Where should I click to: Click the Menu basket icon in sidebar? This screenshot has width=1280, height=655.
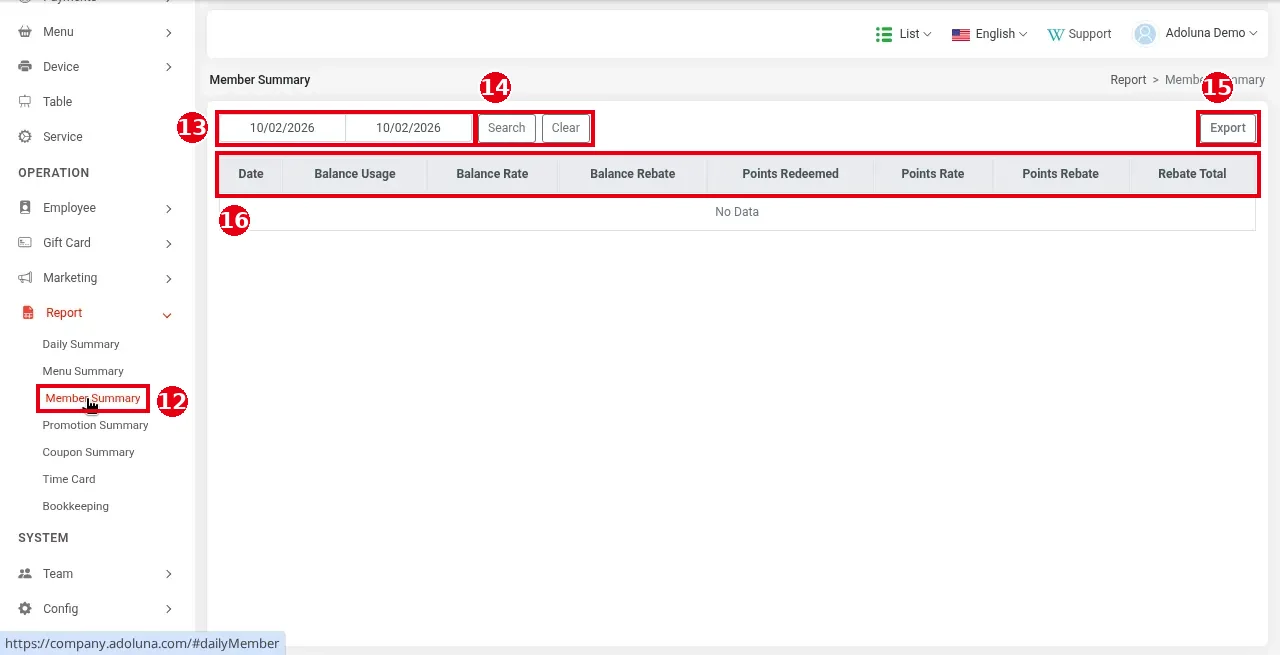tap(25, 32)
